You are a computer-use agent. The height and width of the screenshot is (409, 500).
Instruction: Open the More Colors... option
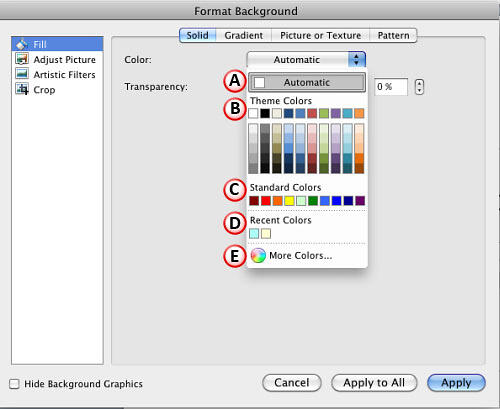[x=300, y=256]
